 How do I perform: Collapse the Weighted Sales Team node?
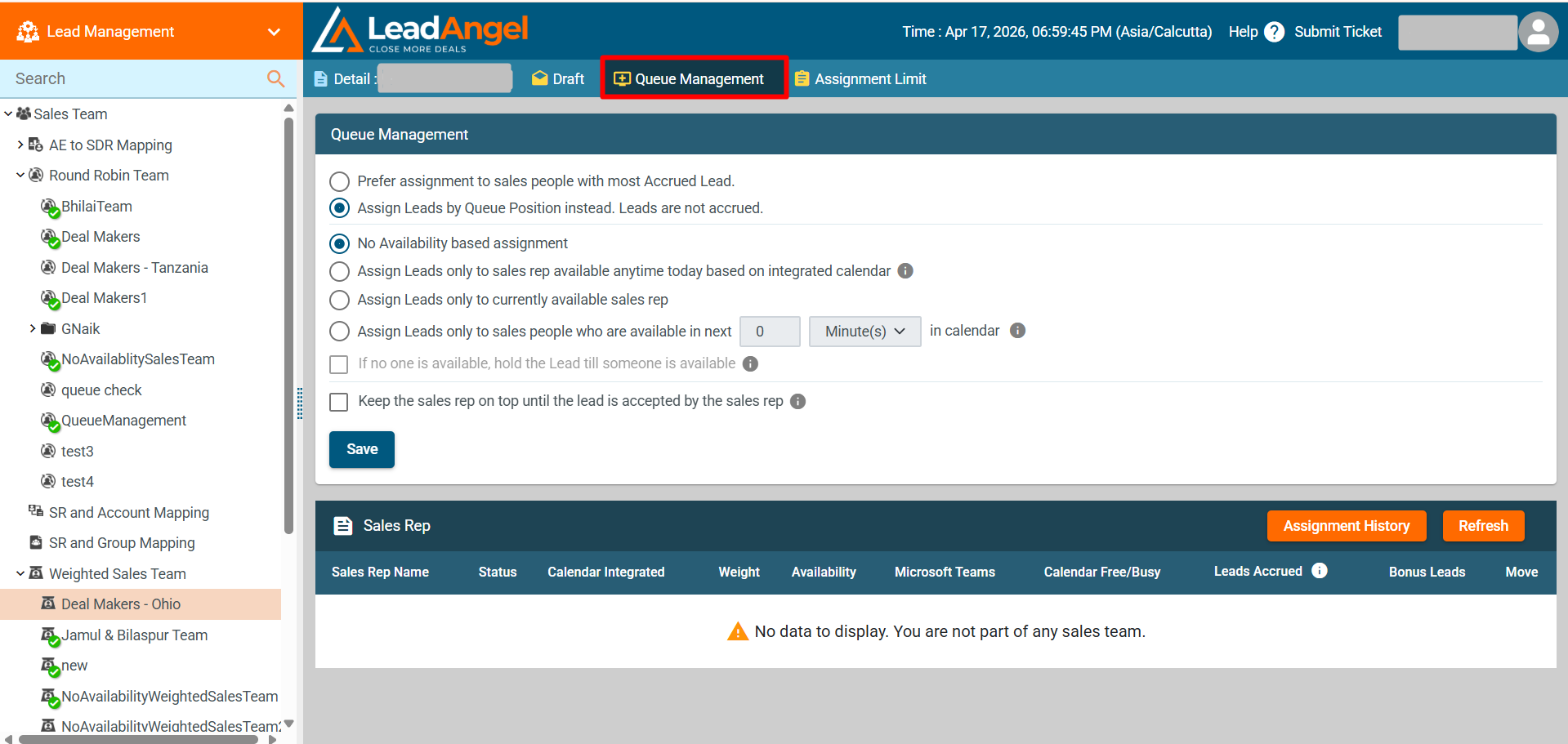pyautogui.click(x=20, y=573)
